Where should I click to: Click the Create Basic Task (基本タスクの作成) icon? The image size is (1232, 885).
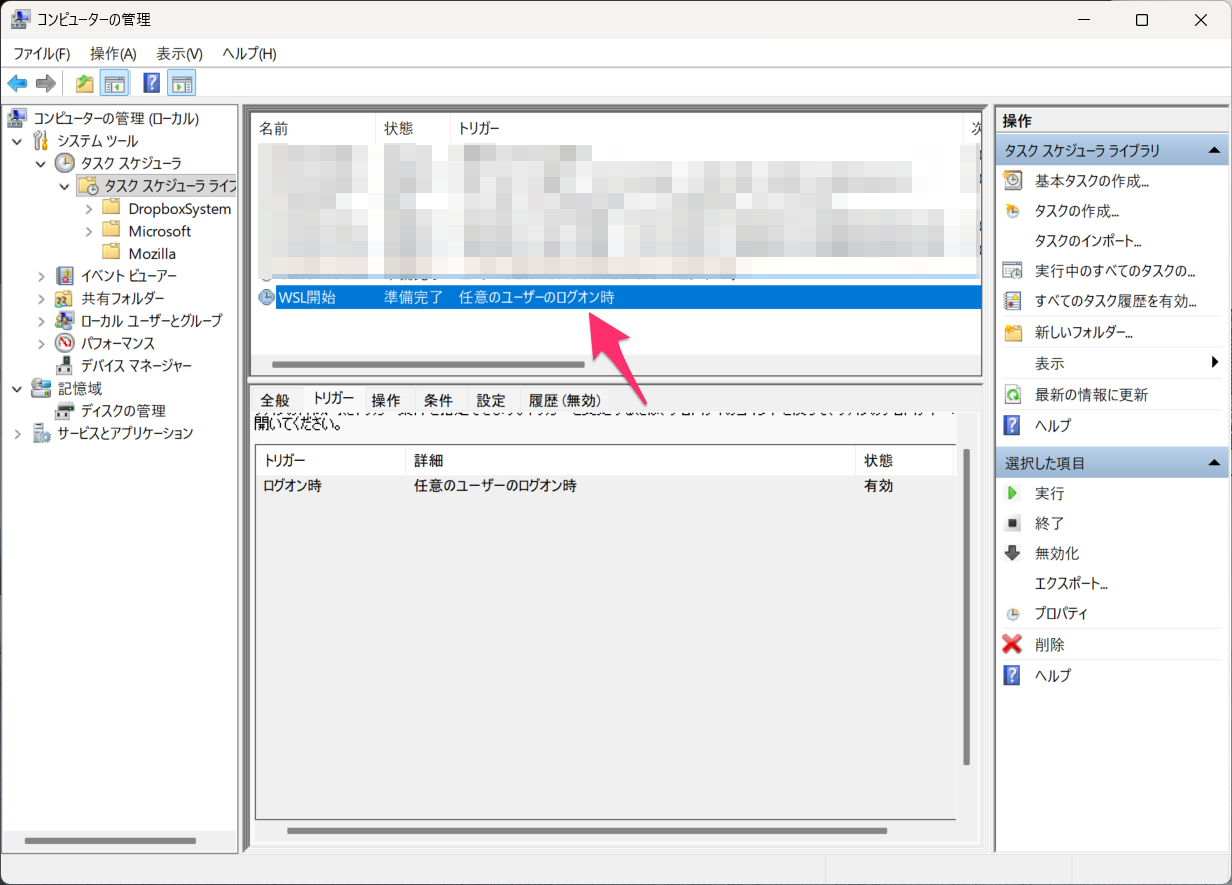coord(1012,181)
